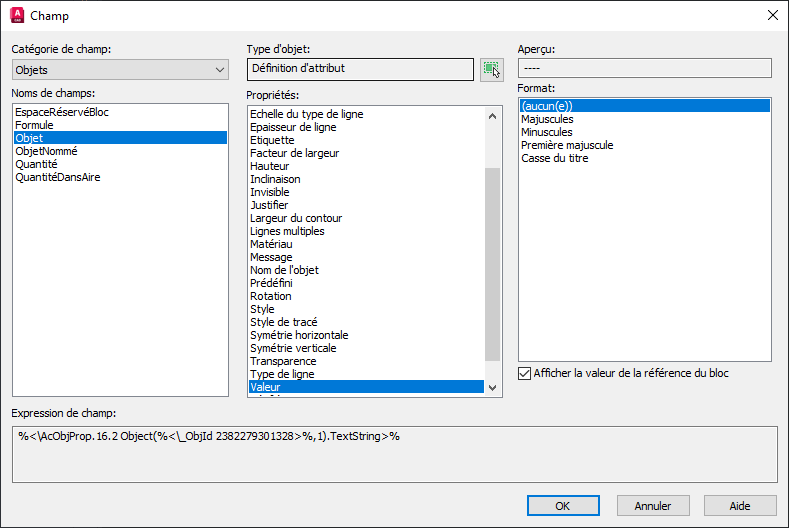Click the Type d'objet text field
Viewport: 789px width, 528px height.
click(360, 69)
